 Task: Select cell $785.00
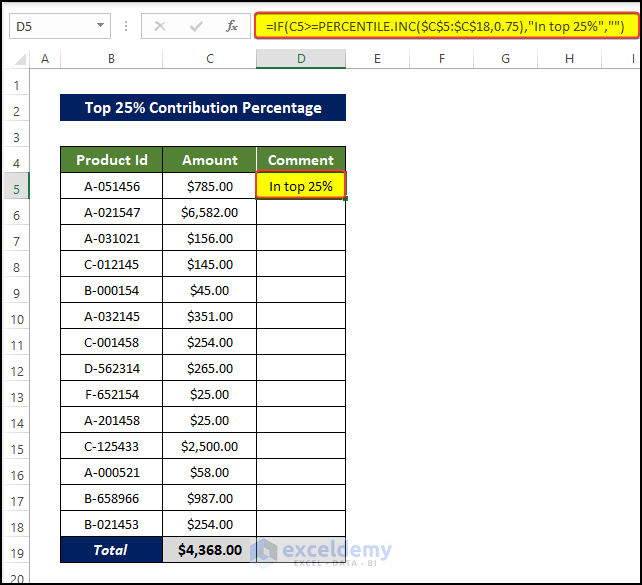coord(210,186)
